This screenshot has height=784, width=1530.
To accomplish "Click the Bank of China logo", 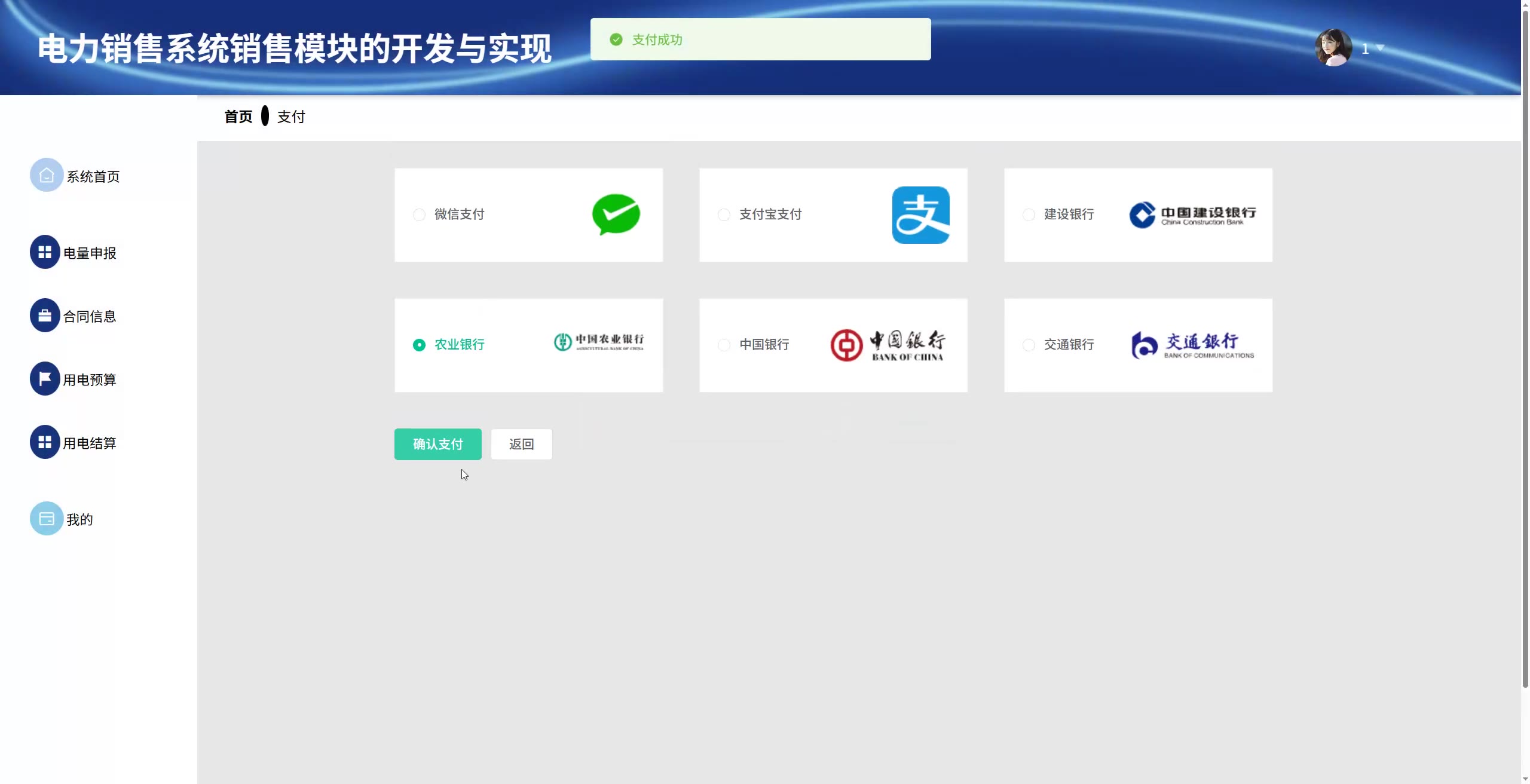I will pos(888,345).
